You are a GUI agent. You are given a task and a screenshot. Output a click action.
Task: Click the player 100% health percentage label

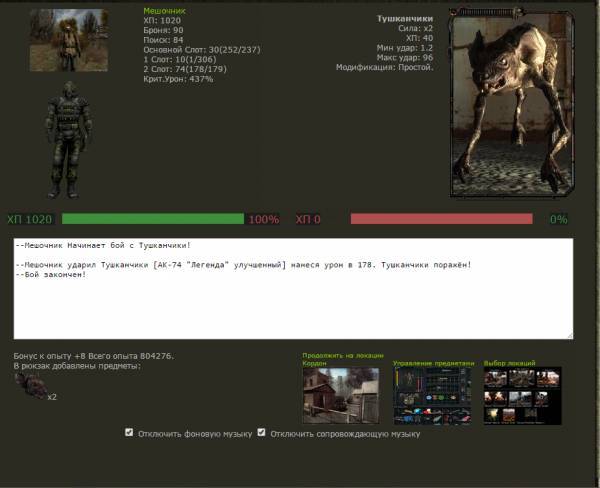coord(264,219)
